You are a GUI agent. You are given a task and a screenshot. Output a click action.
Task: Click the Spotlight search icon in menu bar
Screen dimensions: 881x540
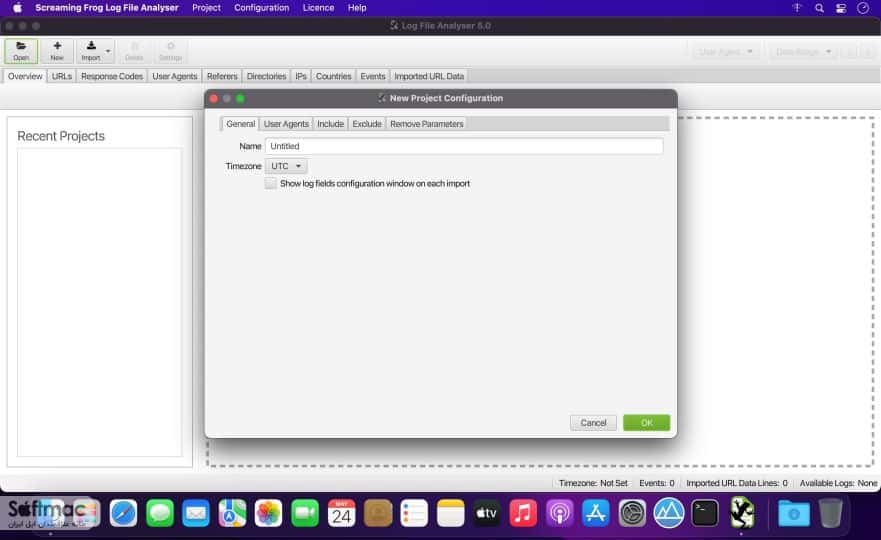point(819,8)
